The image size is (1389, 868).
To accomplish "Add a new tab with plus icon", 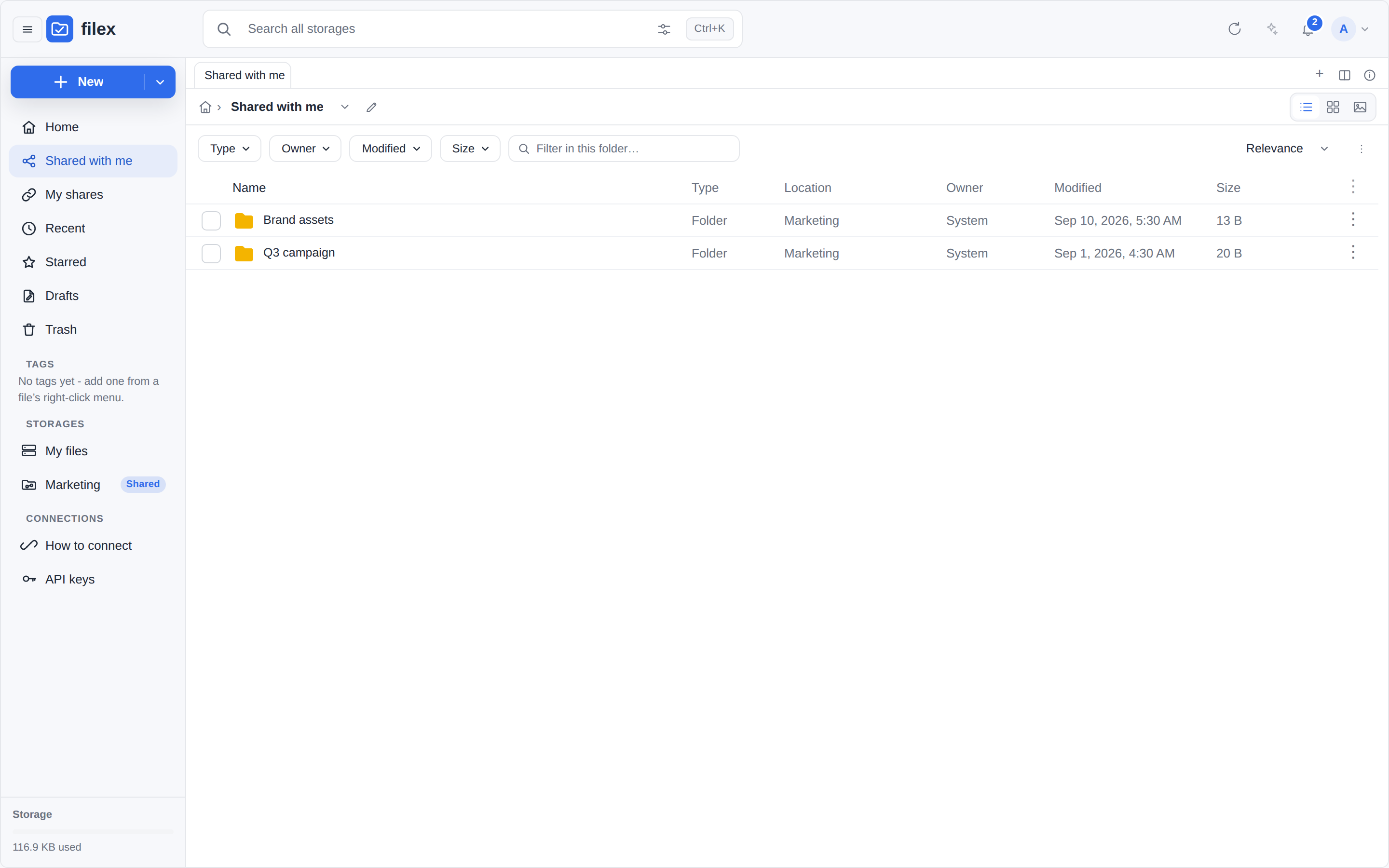I will click(1320, 74).
